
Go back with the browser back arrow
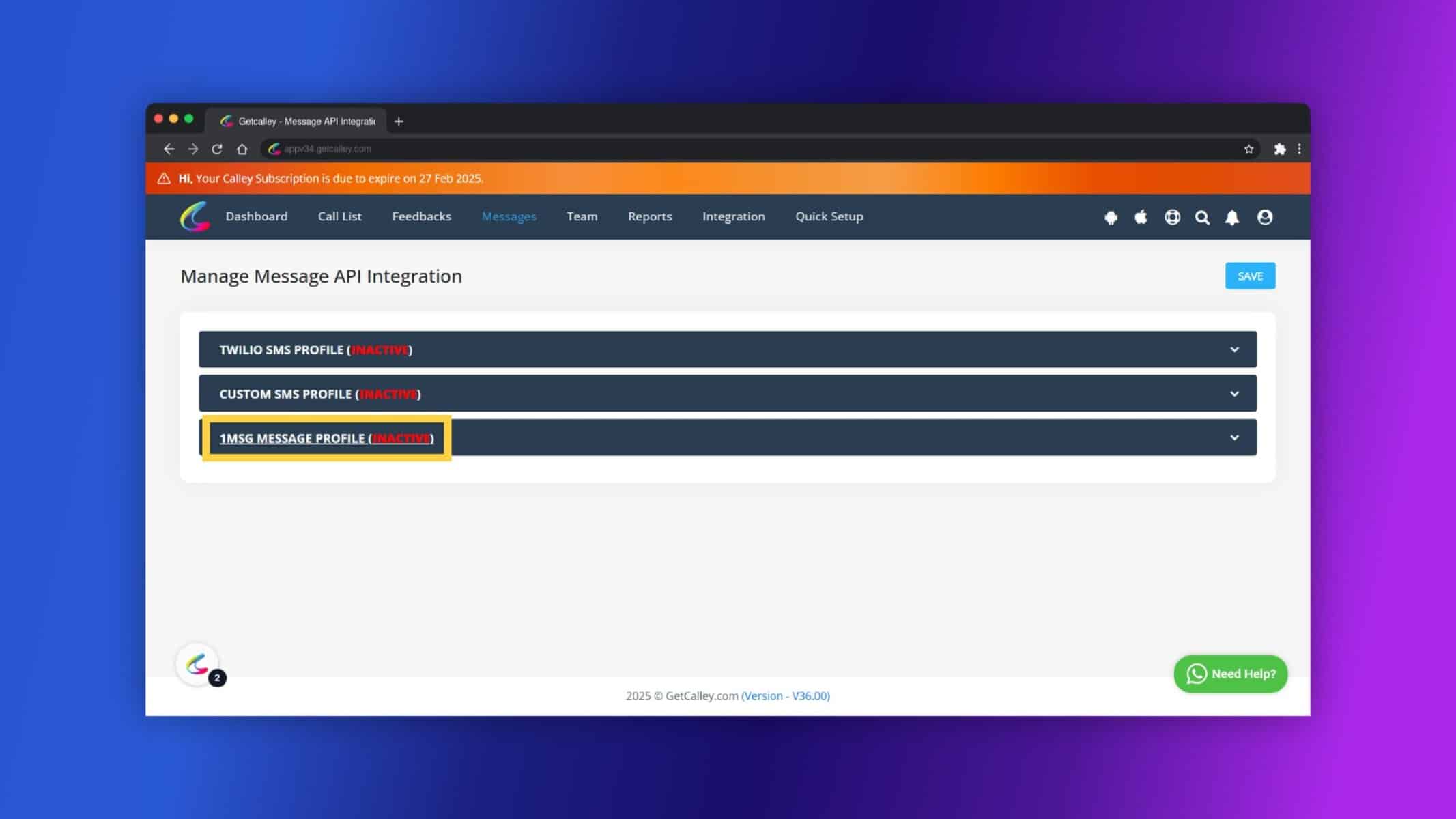point(169,149)
